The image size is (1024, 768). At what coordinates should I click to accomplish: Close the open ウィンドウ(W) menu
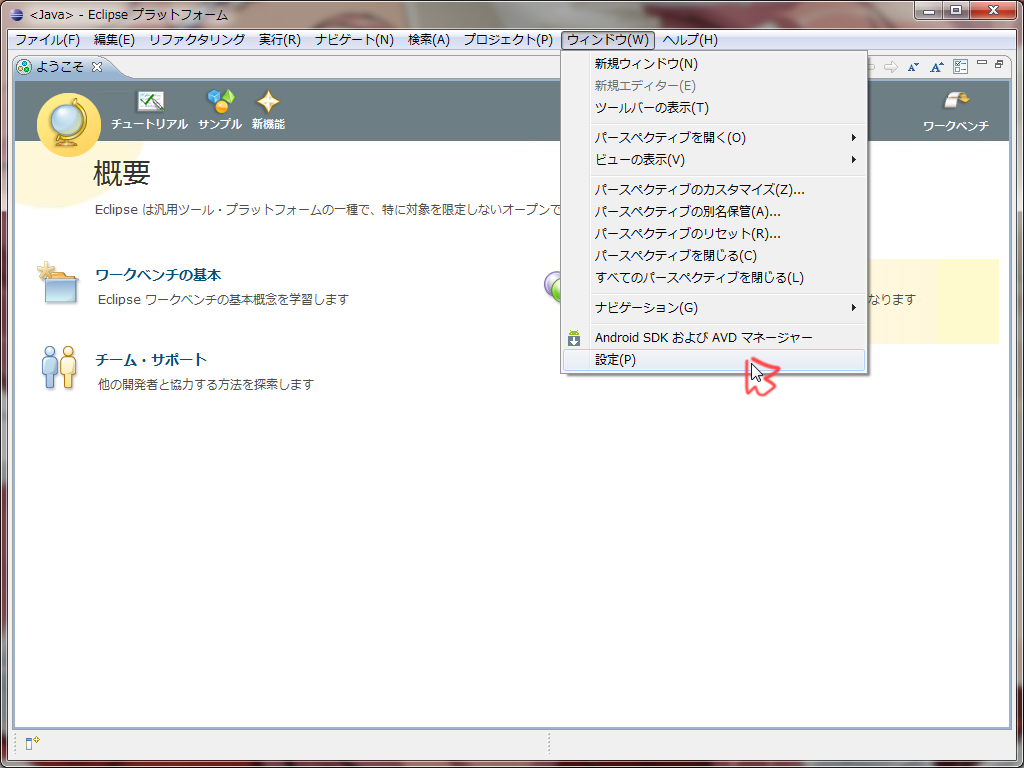[x=608, y=40]
